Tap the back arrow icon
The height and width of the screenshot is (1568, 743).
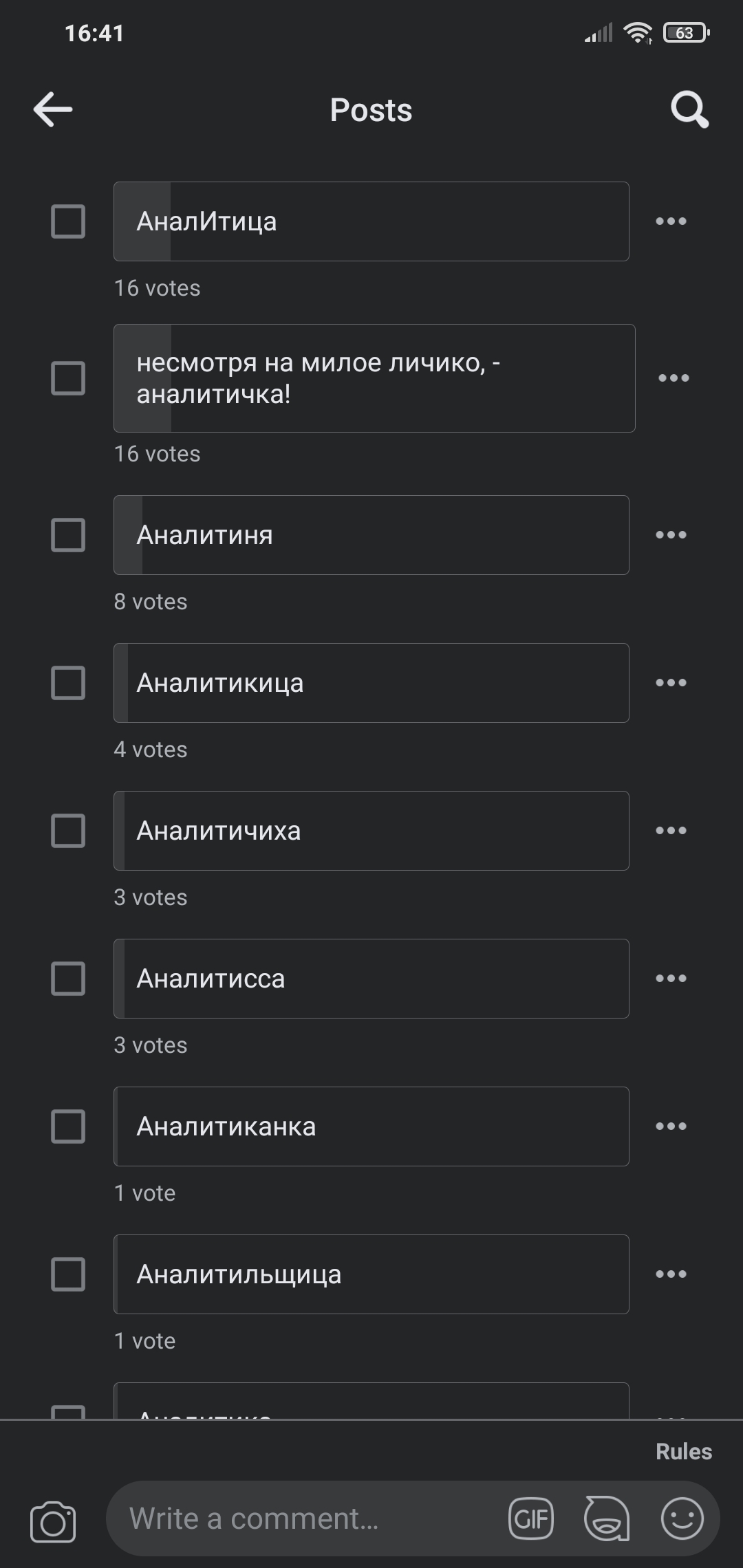point(53,109)
